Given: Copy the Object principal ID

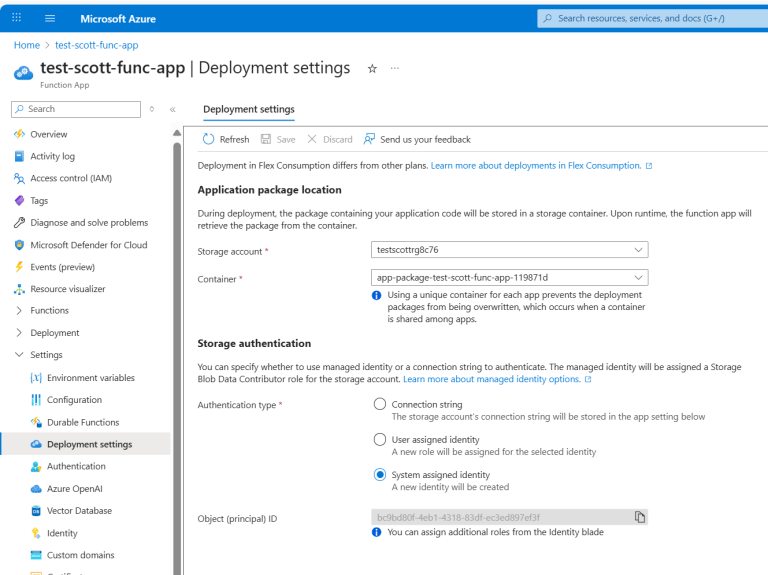Looking at the screenshot, I should [640, 517].
